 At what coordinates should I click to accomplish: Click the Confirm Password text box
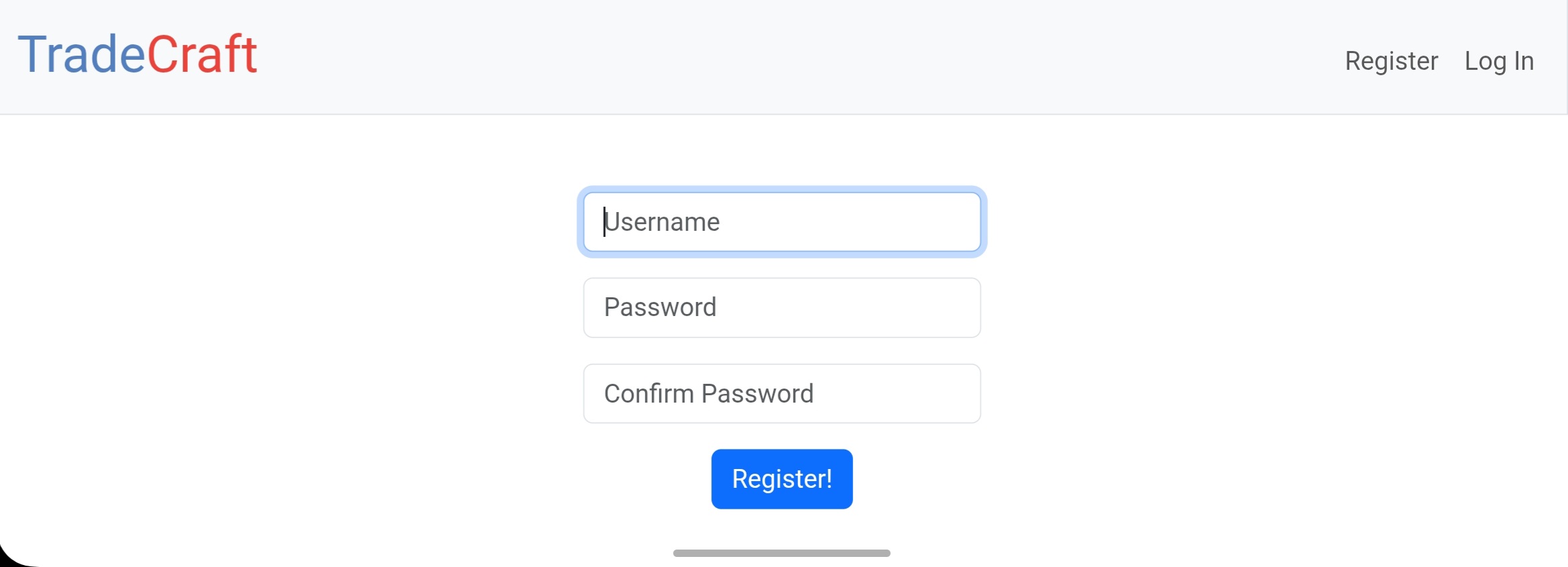click(781, 393)
